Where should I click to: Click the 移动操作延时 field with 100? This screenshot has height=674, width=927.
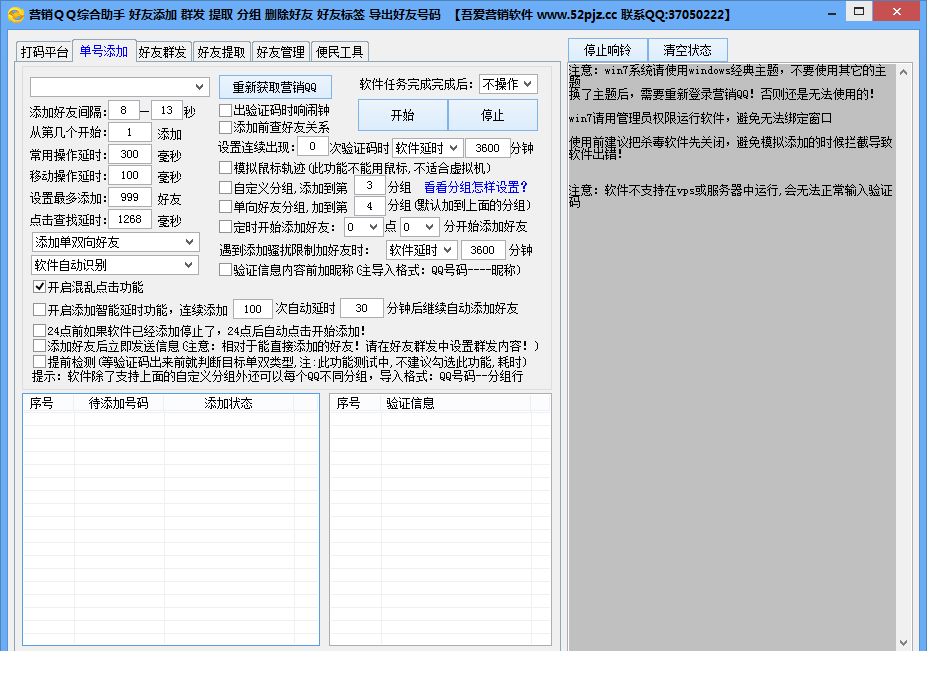[130, 176]
